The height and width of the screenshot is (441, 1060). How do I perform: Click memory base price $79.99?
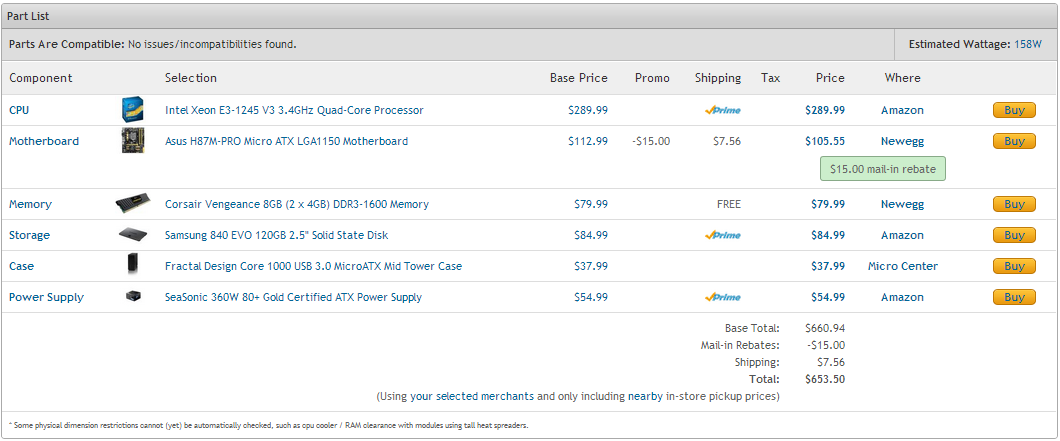591,204
